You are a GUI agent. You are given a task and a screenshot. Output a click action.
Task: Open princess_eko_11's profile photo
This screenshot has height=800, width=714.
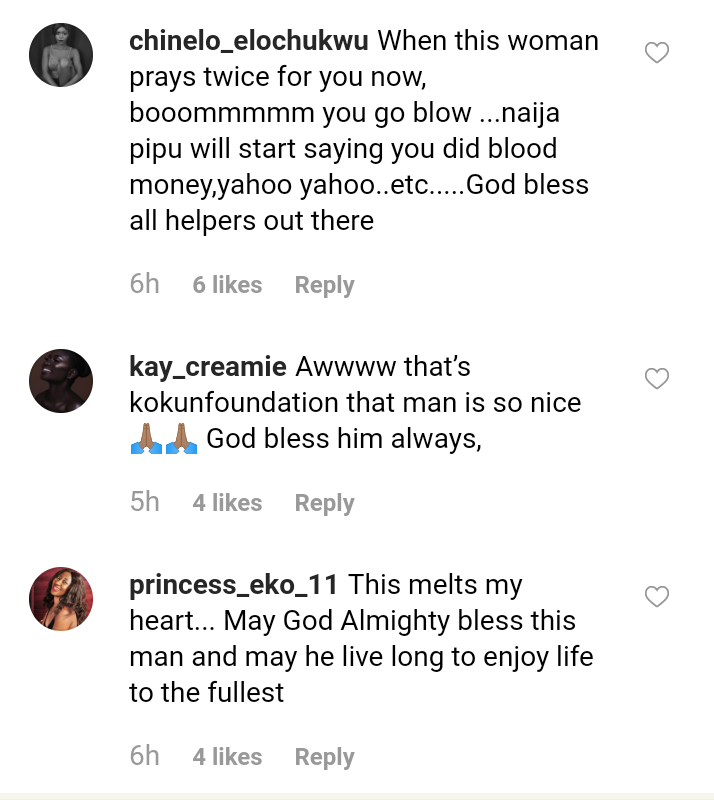[x=61, y=599]
